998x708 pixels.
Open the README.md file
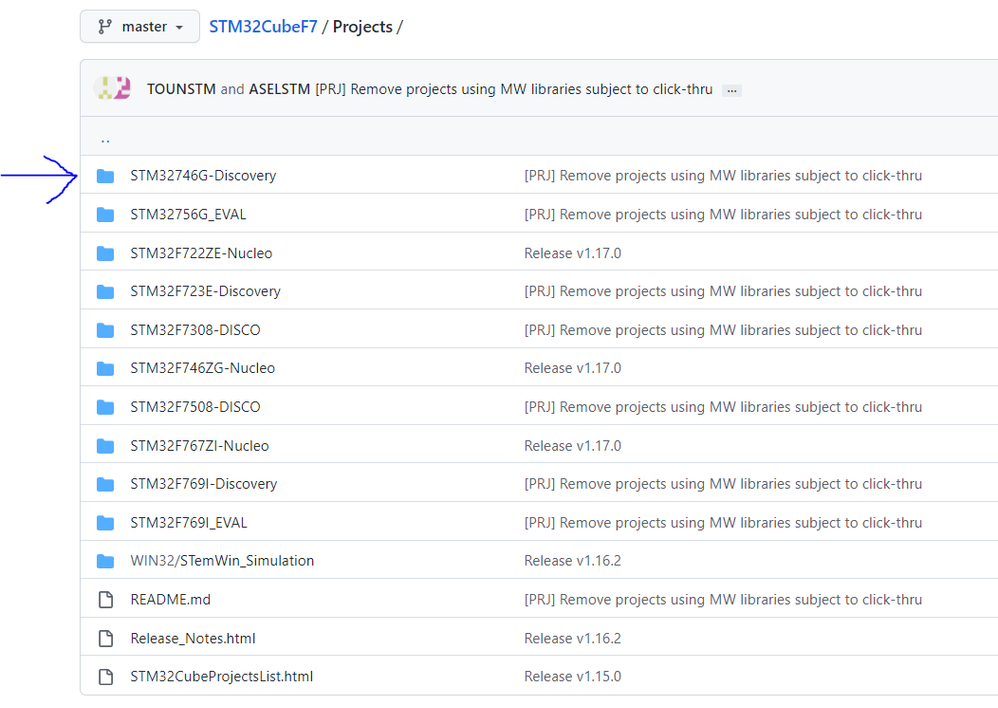point(170,600)
